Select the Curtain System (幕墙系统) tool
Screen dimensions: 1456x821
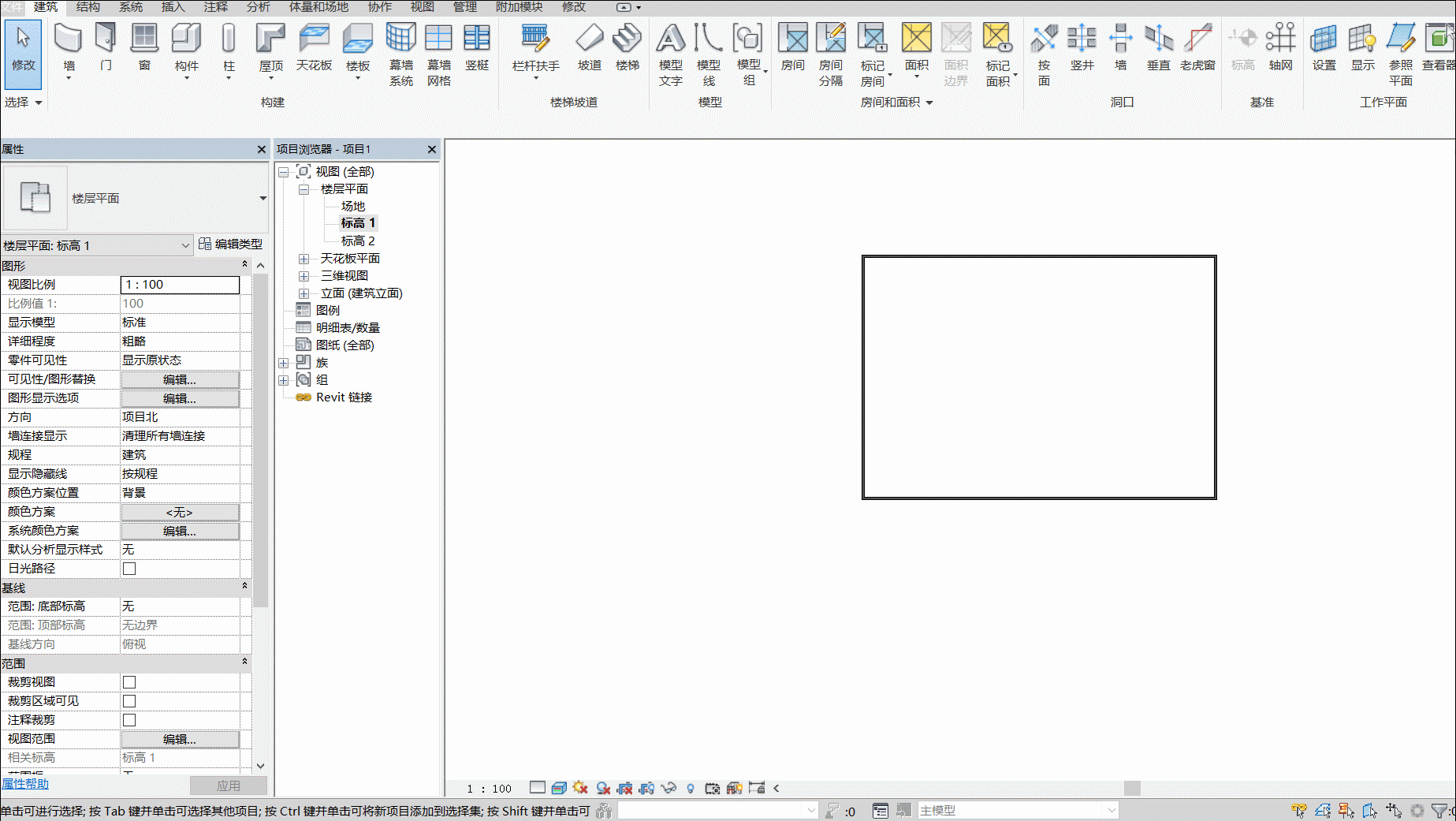tap(400, 54)
